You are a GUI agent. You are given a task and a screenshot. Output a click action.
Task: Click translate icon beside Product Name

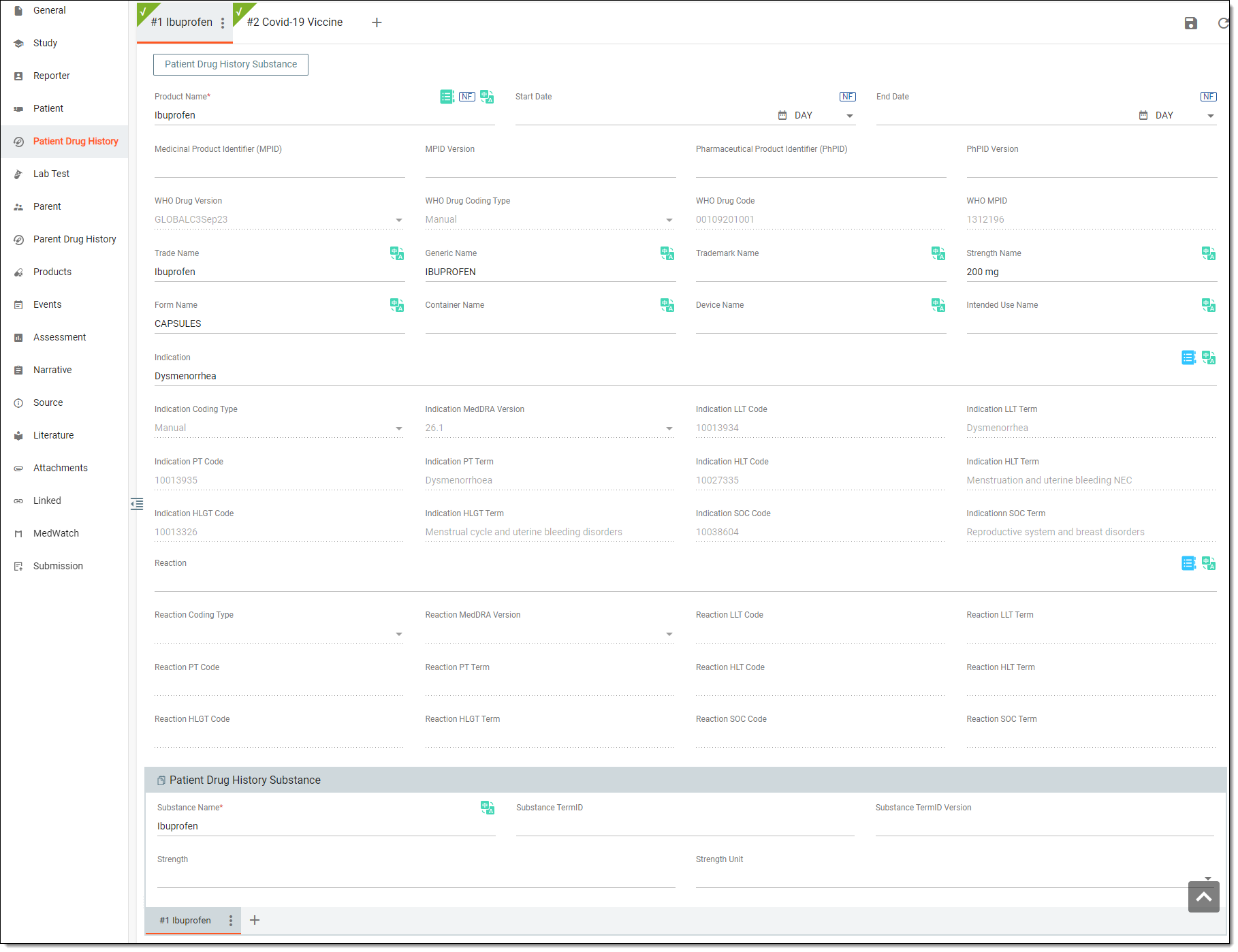(x=487, y=97)
